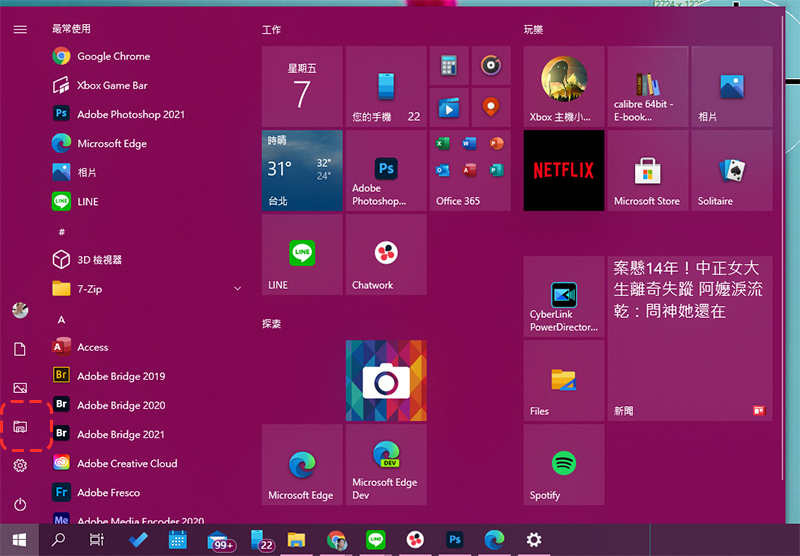The image size is (800, 556).
Task: Open the Taipei weather tile
Action: click(x=301, y=170)
